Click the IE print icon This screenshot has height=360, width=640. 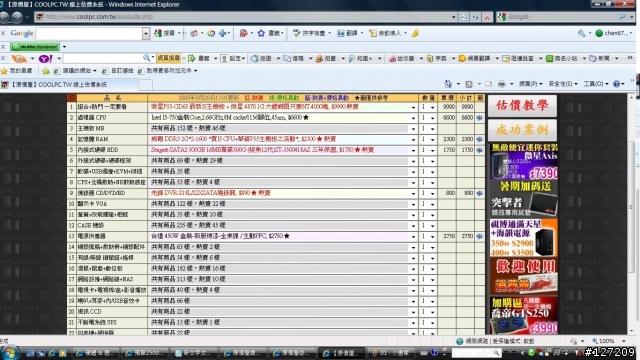click(x=502, y=84)
